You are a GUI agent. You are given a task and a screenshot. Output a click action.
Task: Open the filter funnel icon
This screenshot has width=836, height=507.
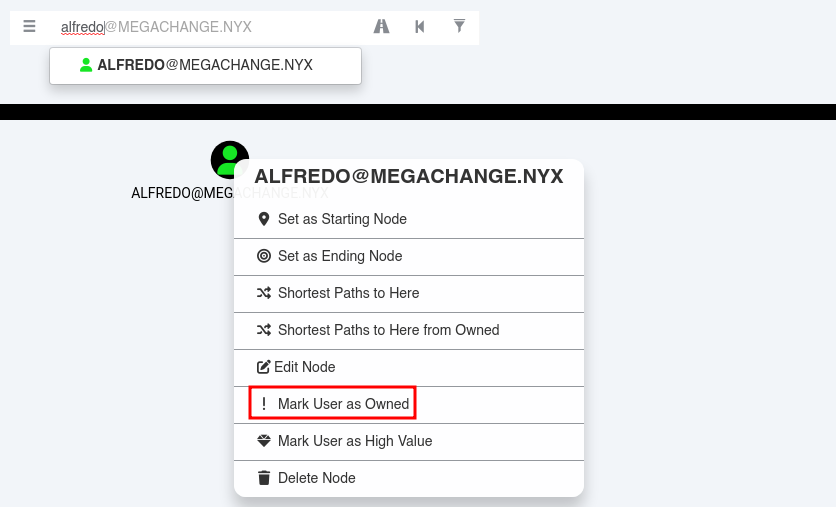pyautogui.click(x=459, y=26)
